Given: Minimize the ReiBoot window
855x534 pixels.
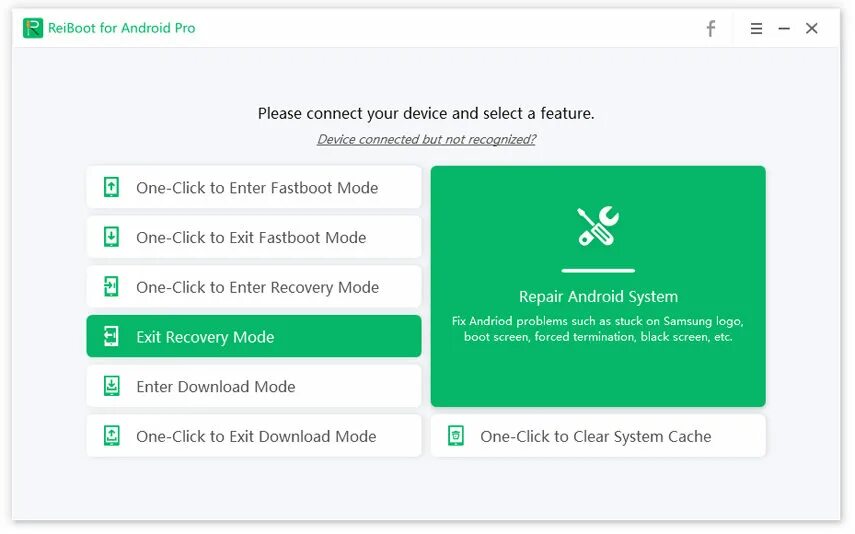Looking at the screenshot, I should 784,29.
